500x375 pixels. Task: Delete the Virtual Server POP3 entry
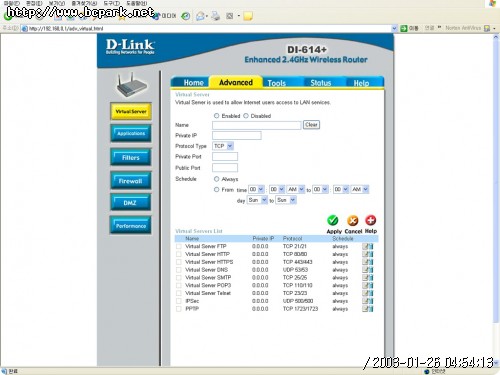371,285
